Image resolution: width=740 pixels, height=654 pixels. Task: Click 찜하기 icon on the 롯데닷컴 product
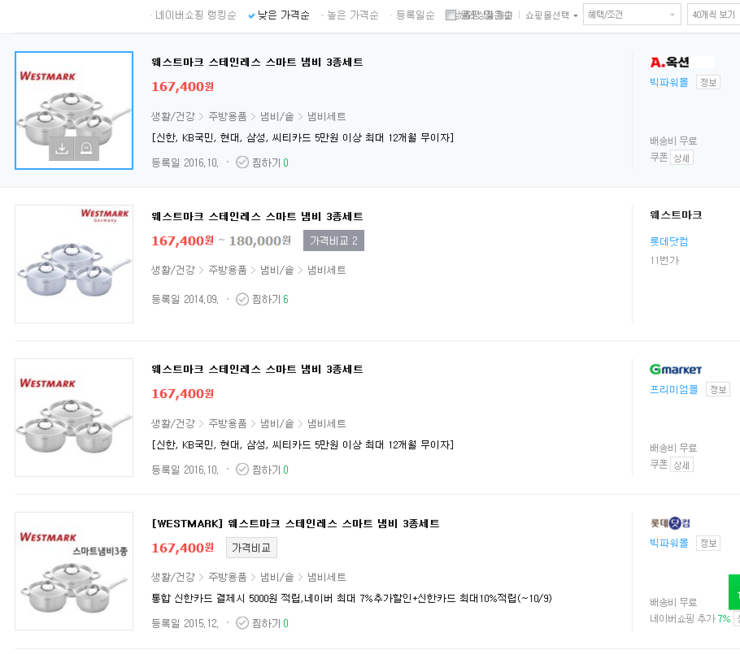click(242, 623)
